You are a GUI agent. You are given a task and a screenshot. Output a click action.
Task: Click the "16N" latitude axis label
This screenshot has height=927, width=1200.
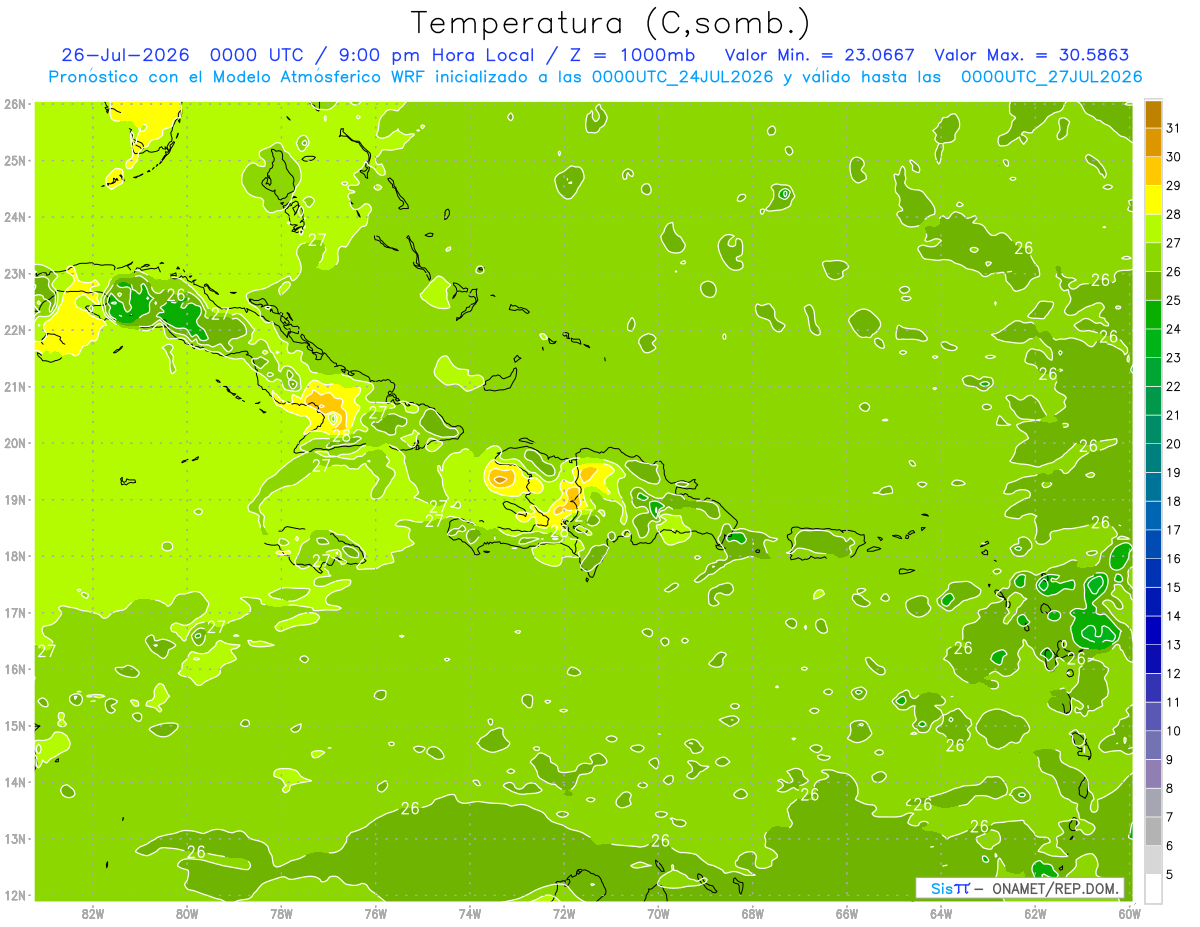15,669
